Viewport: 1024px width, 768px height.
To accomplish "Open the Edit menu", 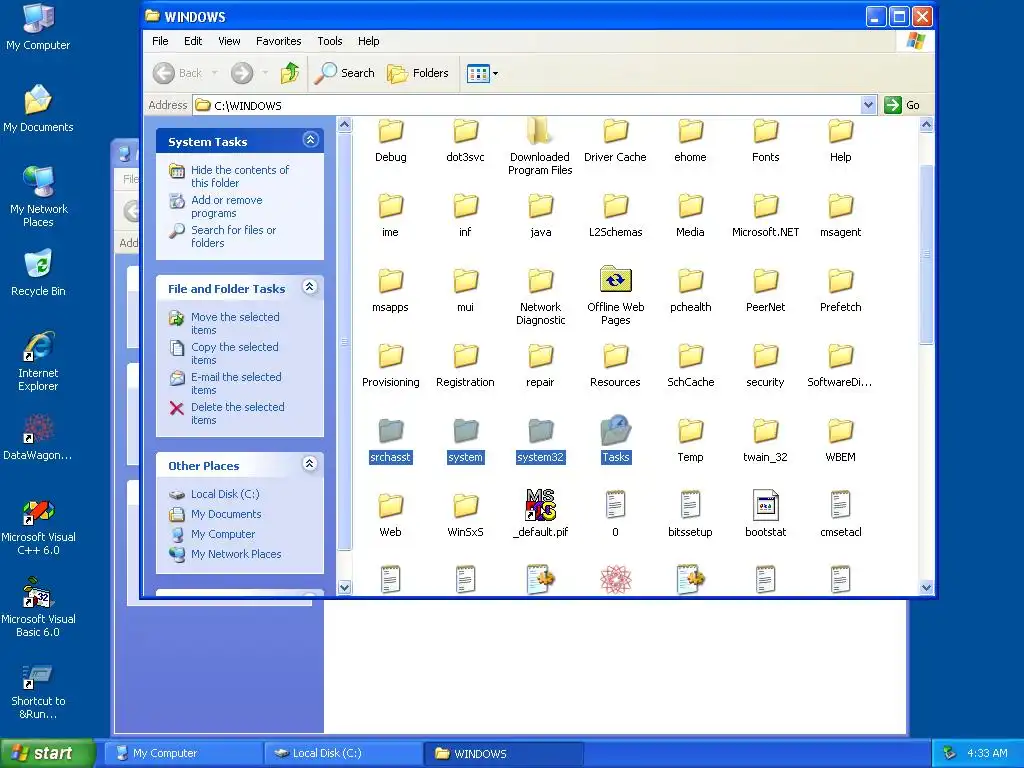I will coord(193,41).
